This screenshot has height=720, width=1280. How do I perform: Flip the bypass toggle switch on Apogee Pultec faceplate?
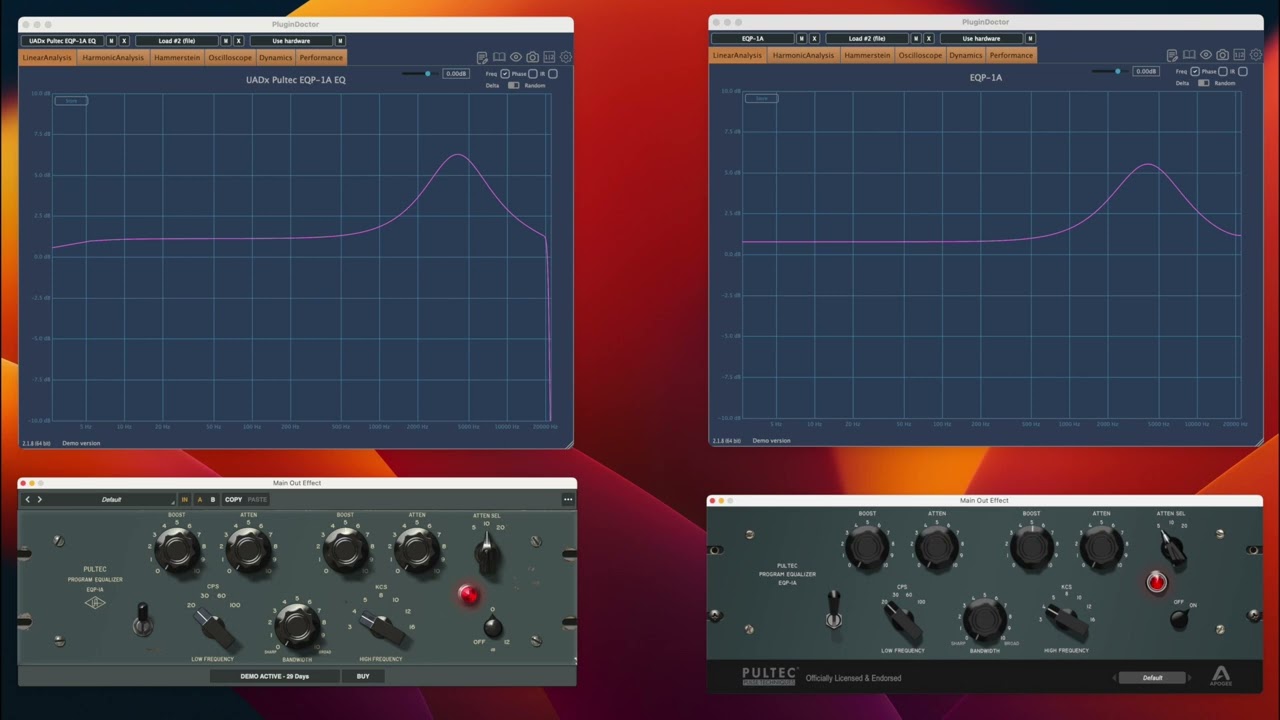tap(834, 610)
